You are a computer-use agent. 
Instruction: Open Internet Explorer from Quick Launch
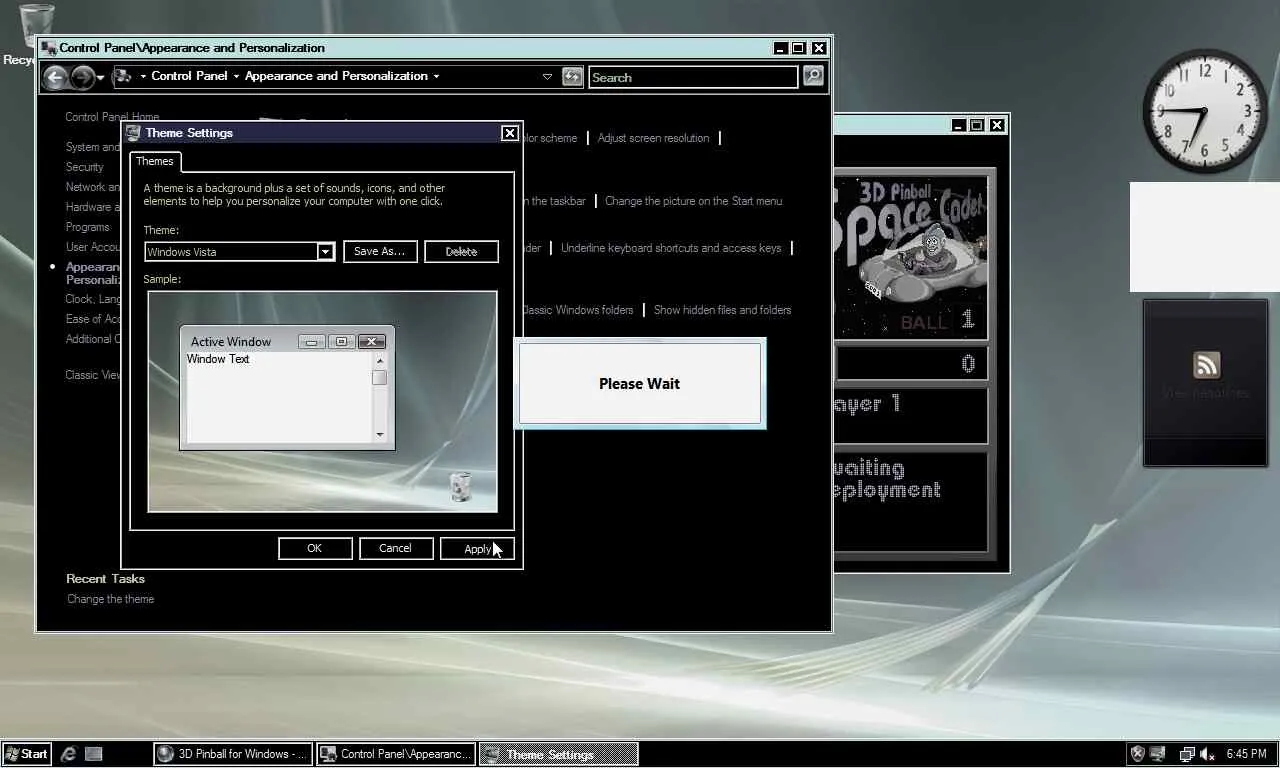69,754
